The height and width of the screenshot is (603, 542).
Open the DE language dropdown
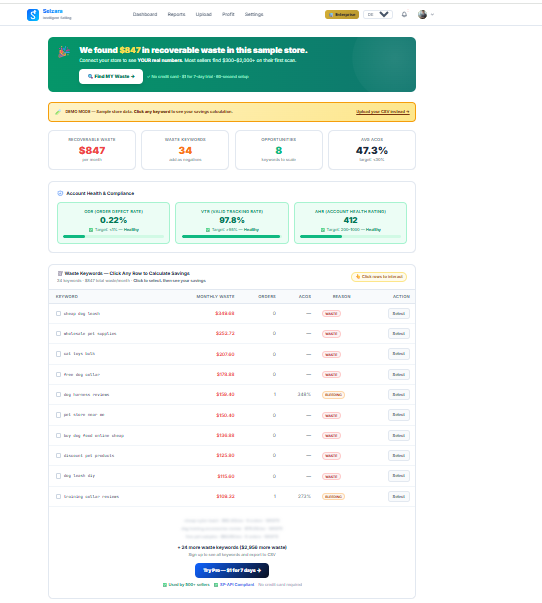pyautogui.click(x=378, y=15)
